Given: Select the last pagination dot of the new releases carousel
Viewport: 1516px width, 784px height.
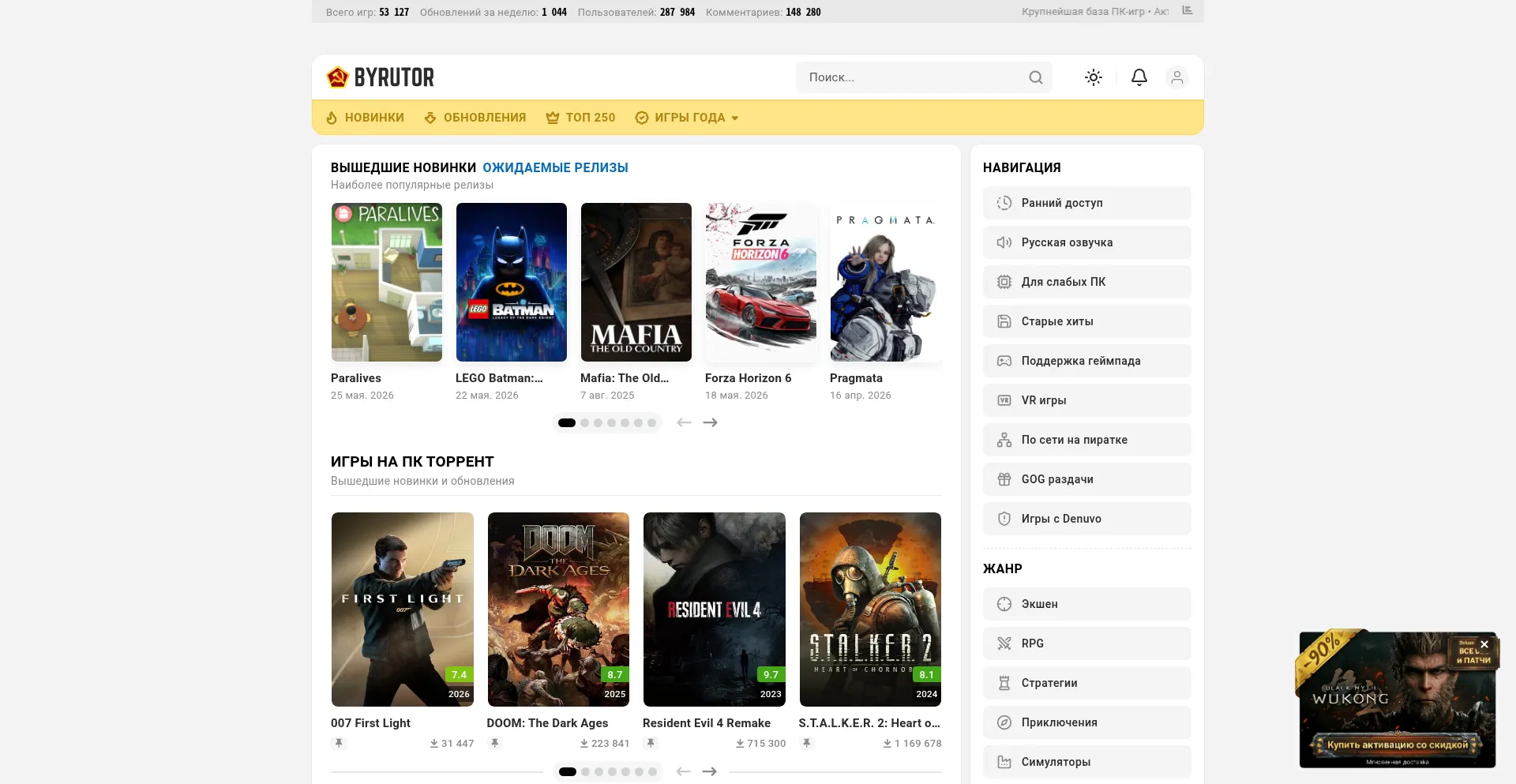Looking at the screenshot, I should [651, 422].
